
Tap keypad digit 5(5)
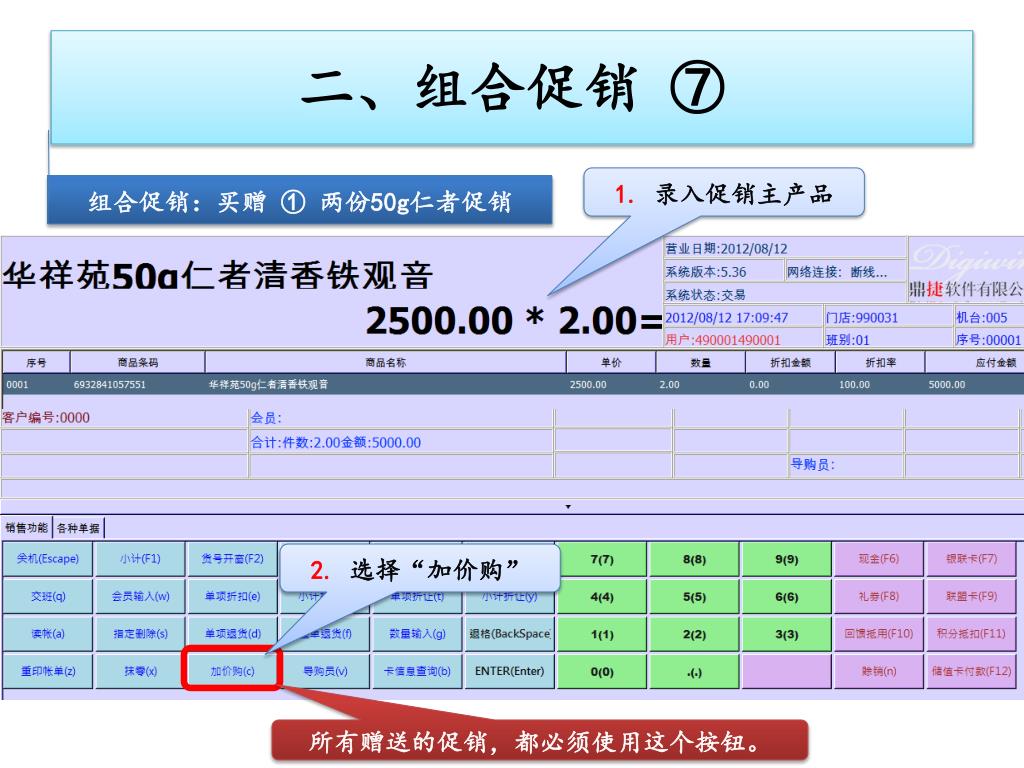tap(694, 596)
